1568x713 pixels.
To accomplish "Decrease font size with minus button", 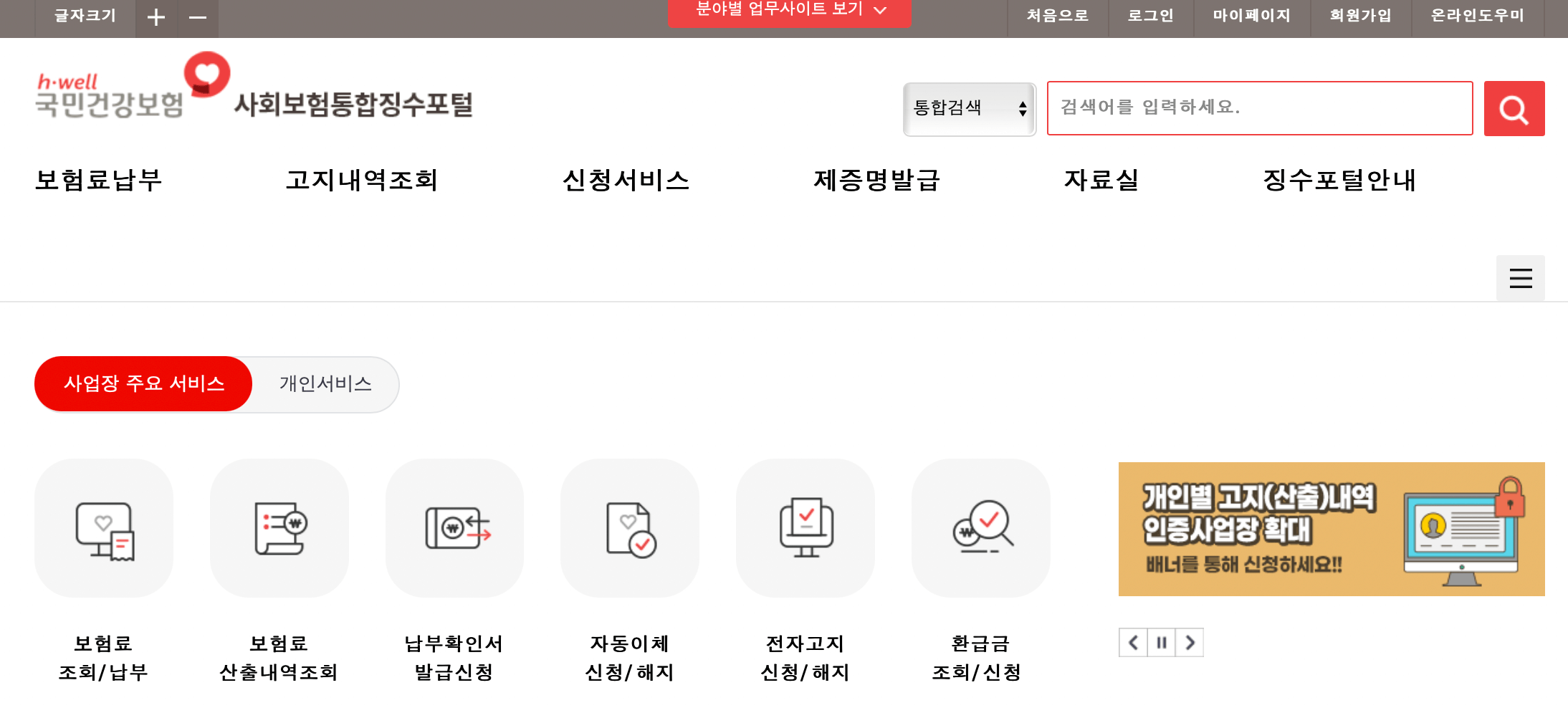I will coord(198,17).
